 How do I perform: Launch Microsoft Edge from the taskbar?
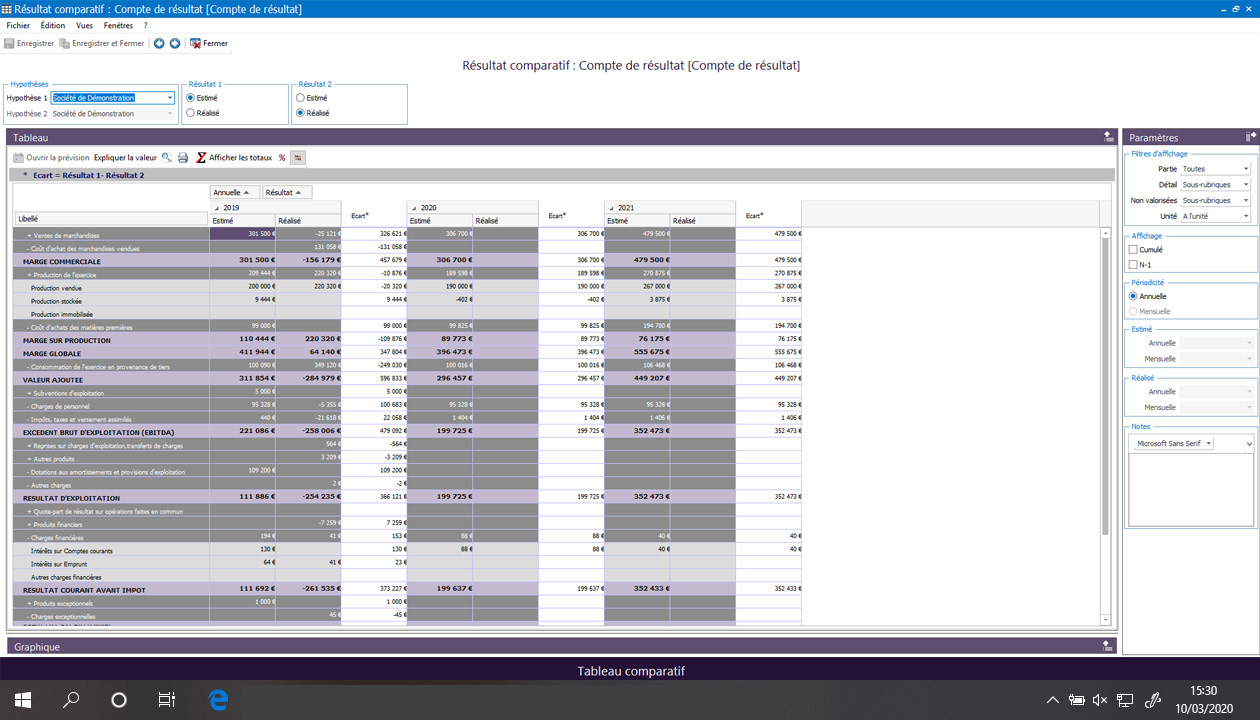click(218, 700)
